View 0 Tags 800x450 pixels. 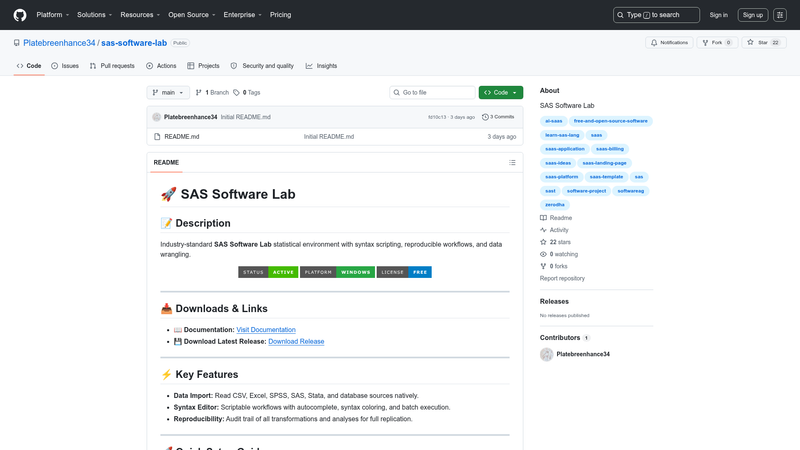coord(247,92)
